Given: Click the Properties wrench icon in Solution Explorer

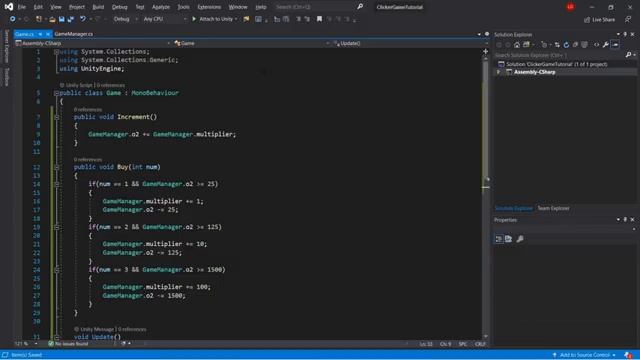Looking at the screenshot, I should pyautogui.click(x=606, y=45).
